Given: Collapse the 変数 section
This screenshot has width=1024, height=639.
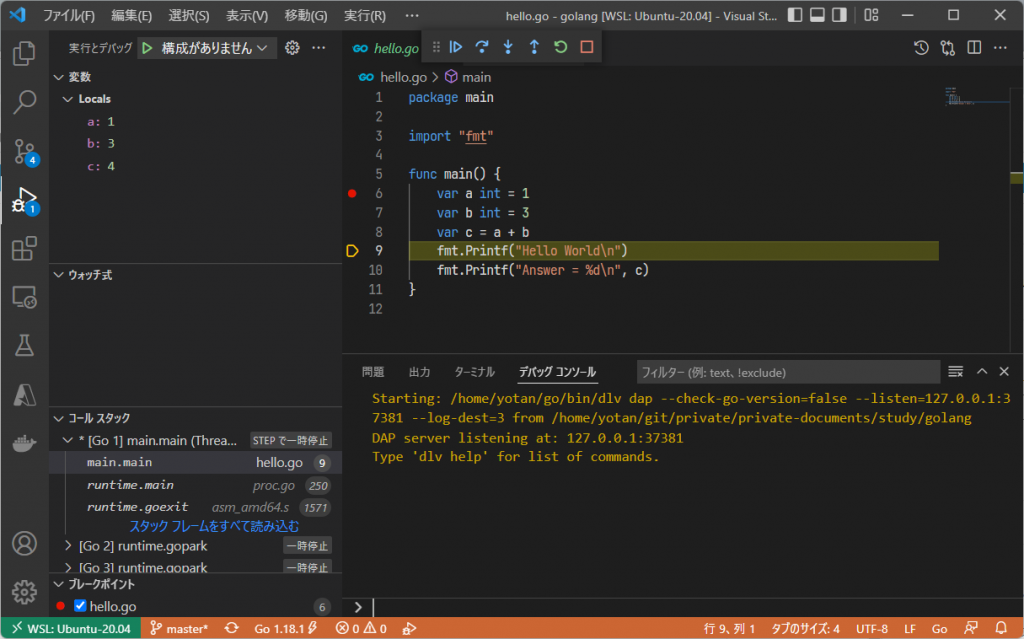Looking at the screenshot, I should 59,77.
